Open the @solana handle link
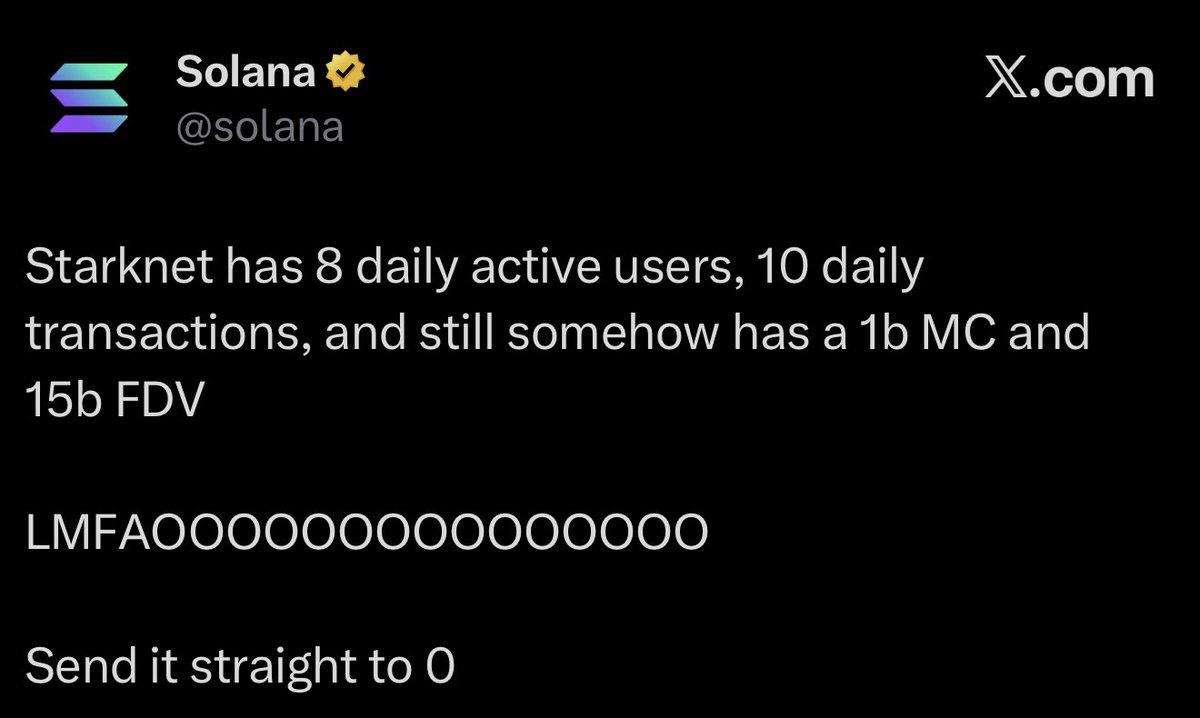 click(x=260, y=127)
